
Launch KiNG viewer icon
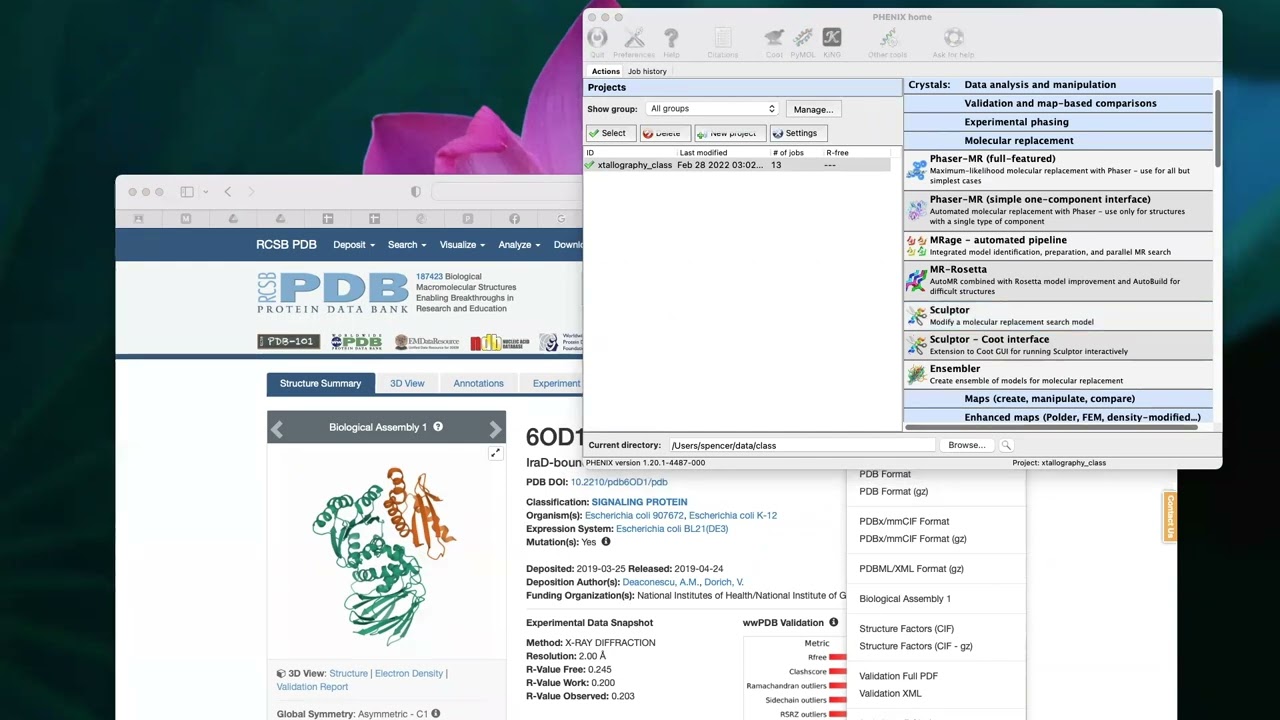pos(832,38)
